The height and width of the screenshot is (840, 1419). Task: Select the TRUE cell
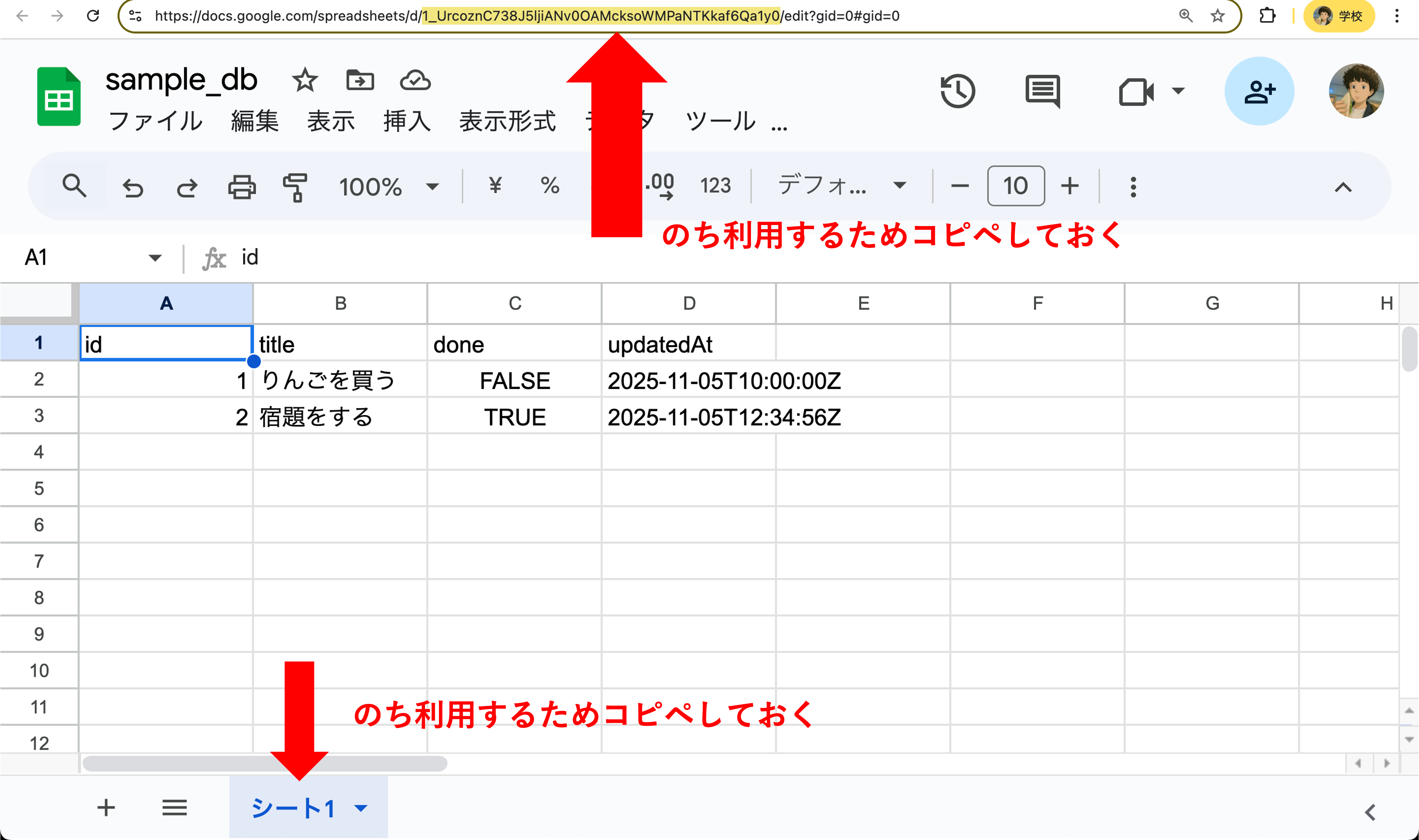(515, 416)
